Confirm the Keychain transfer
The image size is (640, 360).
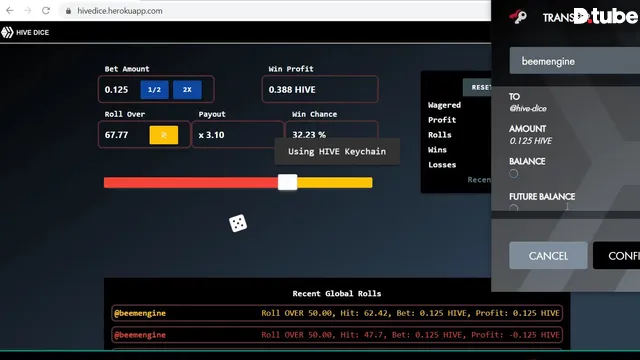point(616,256)
